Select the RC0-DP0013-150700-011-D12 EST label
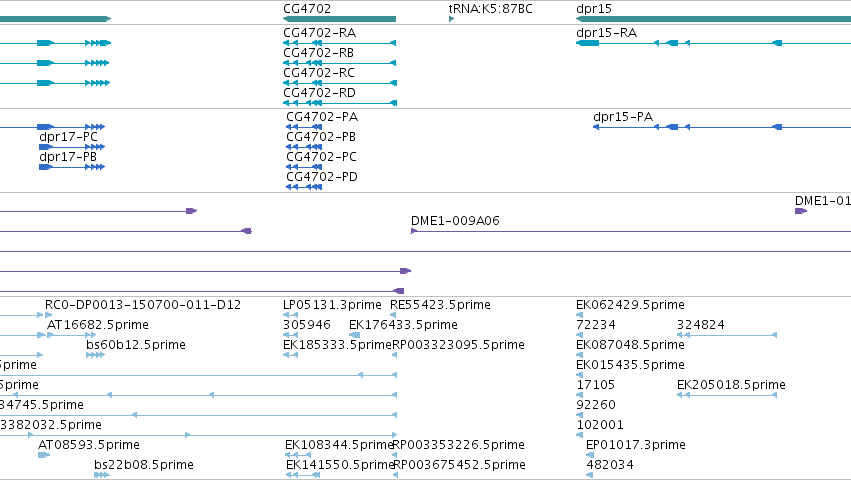The height and width of the screenshot is (480, 851). pos(143,305)
